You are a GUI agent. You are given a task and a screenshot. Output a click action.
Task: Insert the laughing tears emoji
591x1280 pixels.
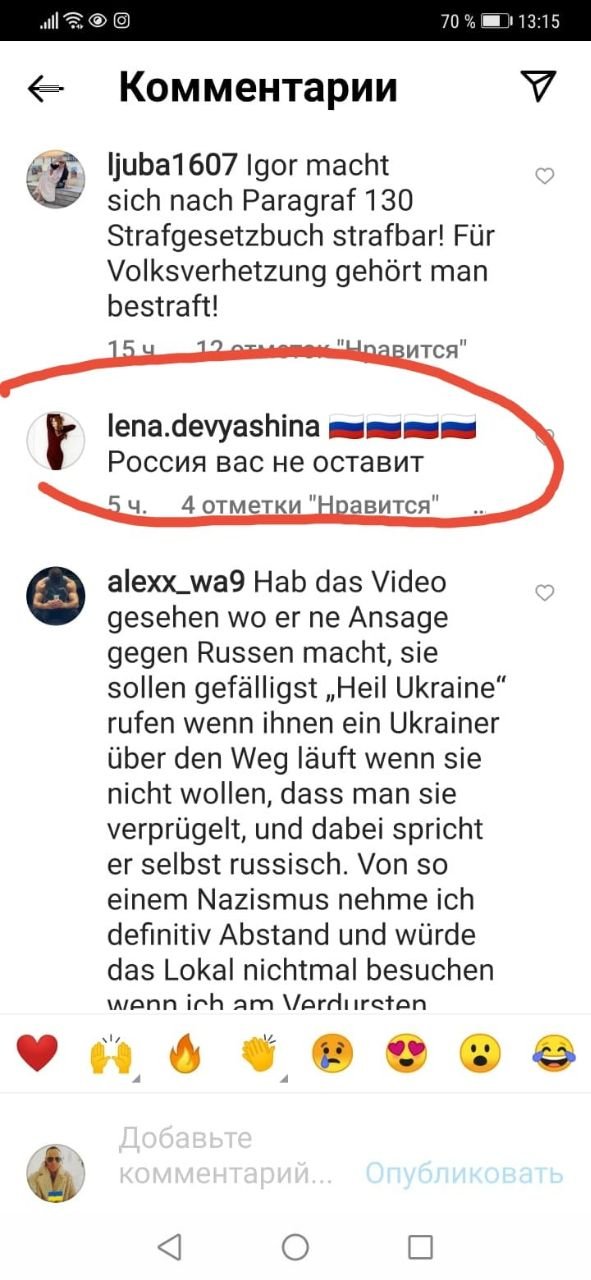(x=553, y=1055)
